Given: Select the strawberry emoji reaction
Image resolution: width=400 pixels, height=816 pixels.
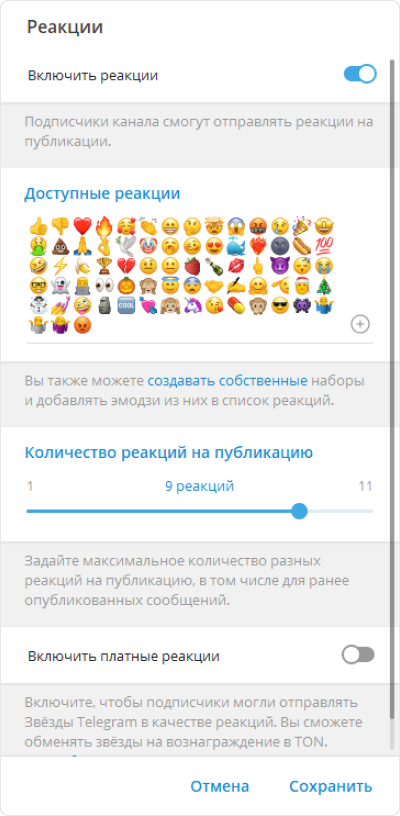Looking at the screenshot, I should click(x=192, y=266).
